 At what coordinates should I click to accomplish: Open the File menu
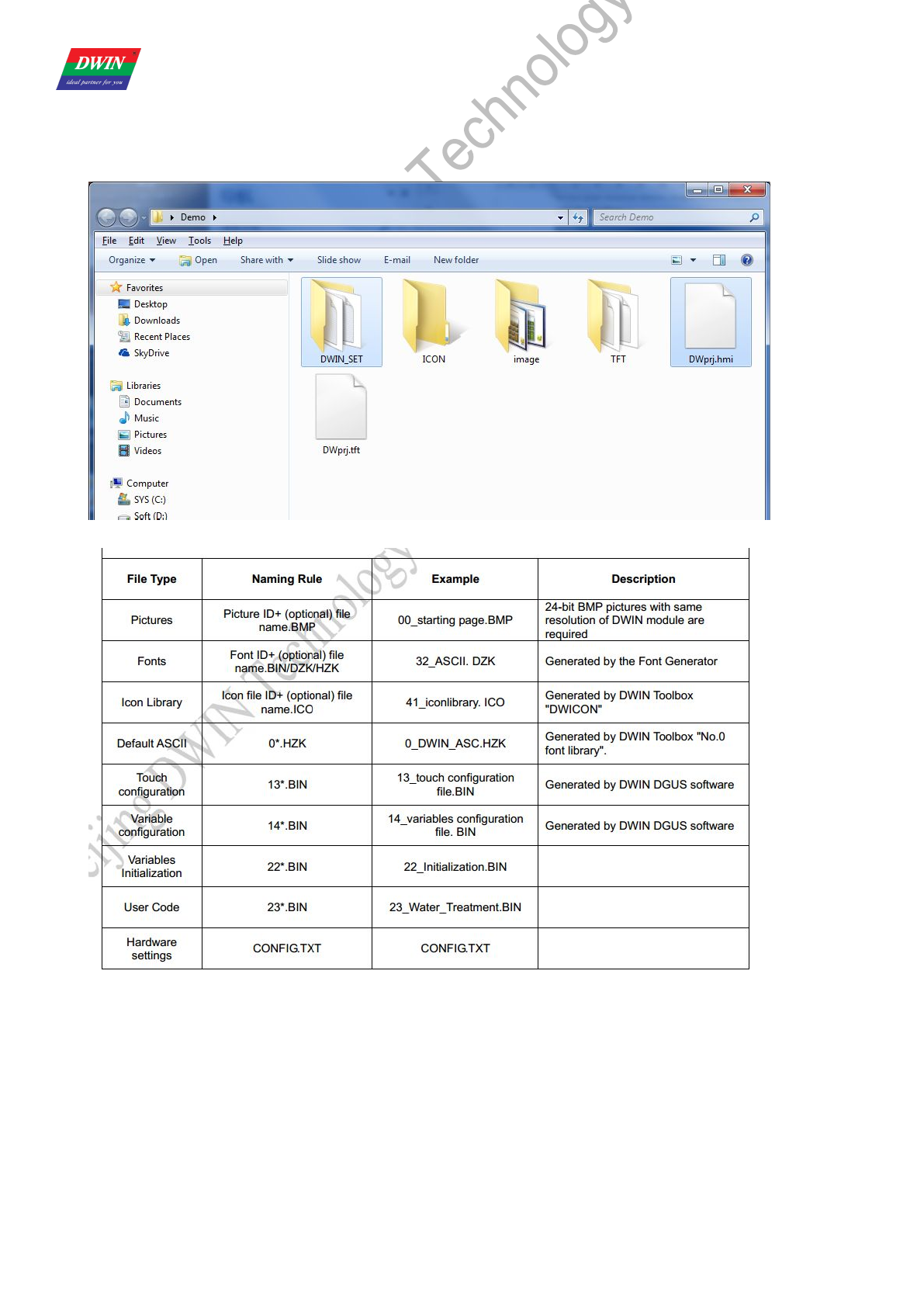(109, 241)
